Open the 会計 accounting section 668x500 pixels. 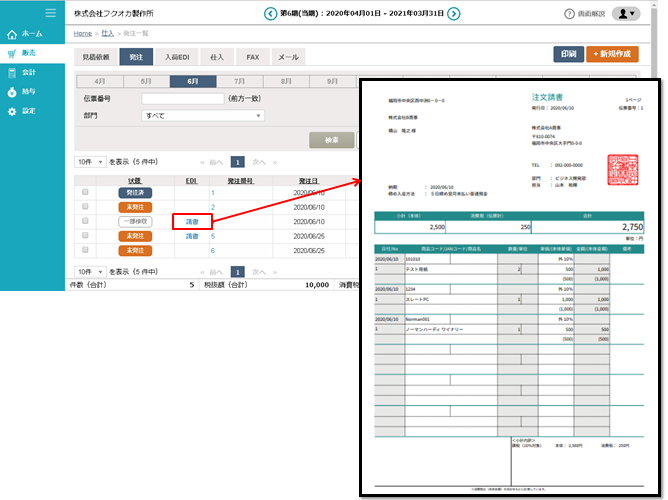pyautogui.click(x=30, y=73)
